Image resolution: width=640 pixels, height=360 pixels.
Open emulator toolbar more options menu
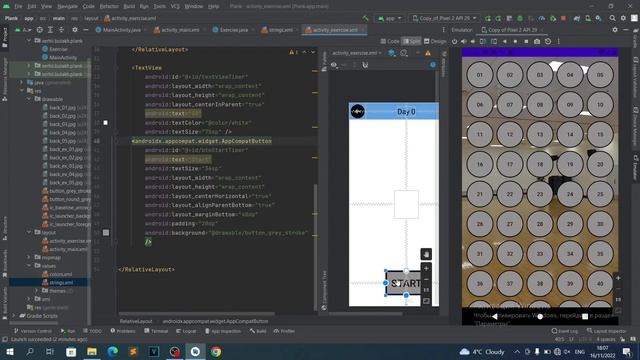[x=559, y=41]
